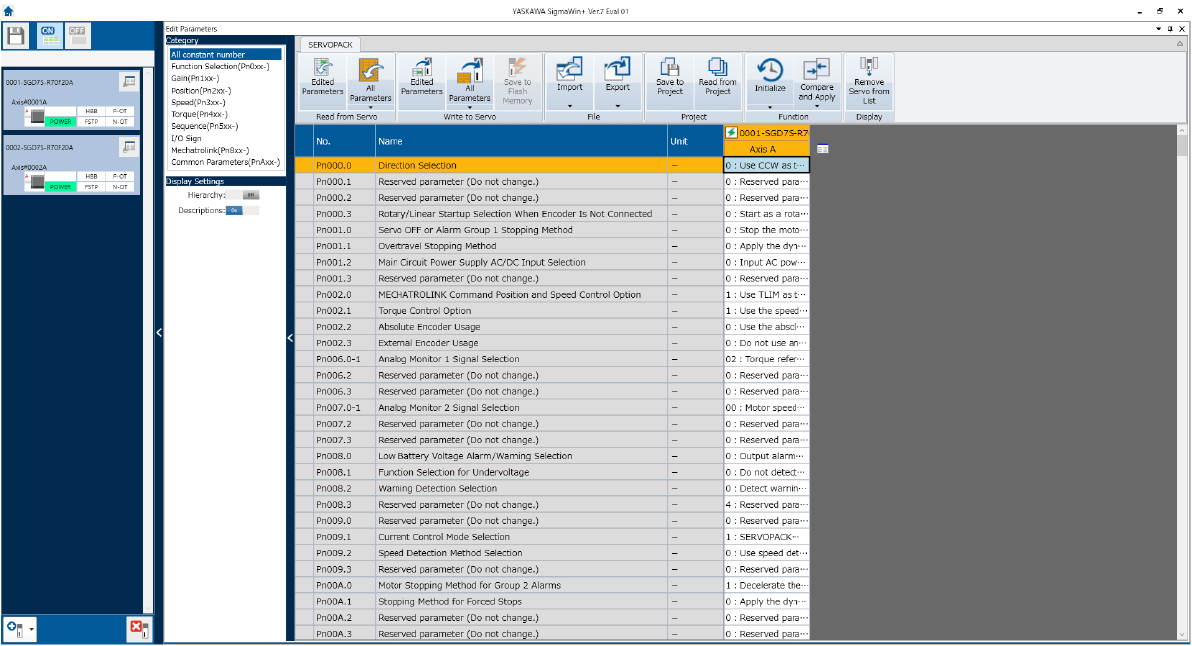Switch servo to ON mode

pyautogui.click(x=48, y=36)
